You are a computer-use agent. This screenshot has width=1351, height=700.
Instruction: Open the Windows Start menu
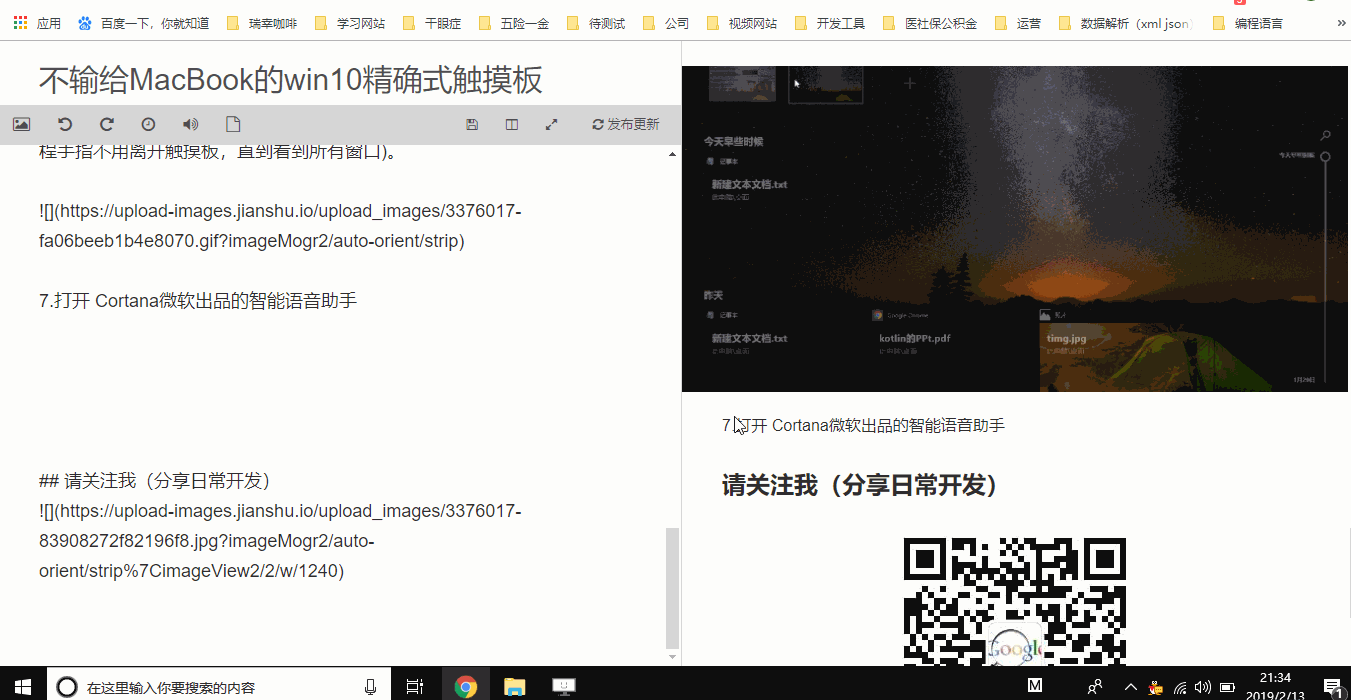click(22, 686)
